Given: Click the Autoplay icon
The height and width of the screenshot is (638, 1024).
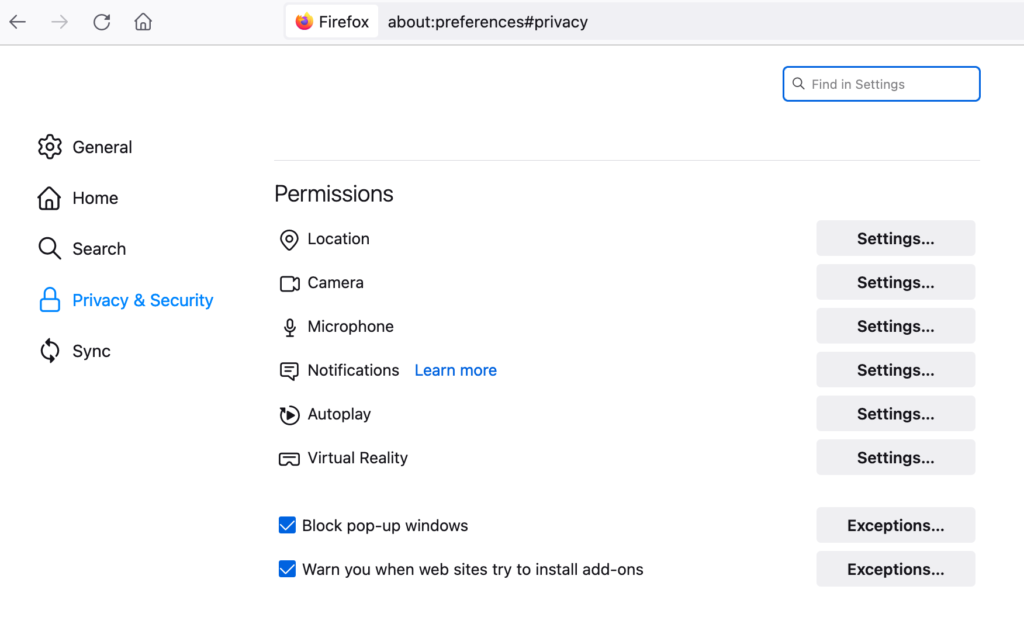Looking at the screenshot, I should tap(289, 415).
